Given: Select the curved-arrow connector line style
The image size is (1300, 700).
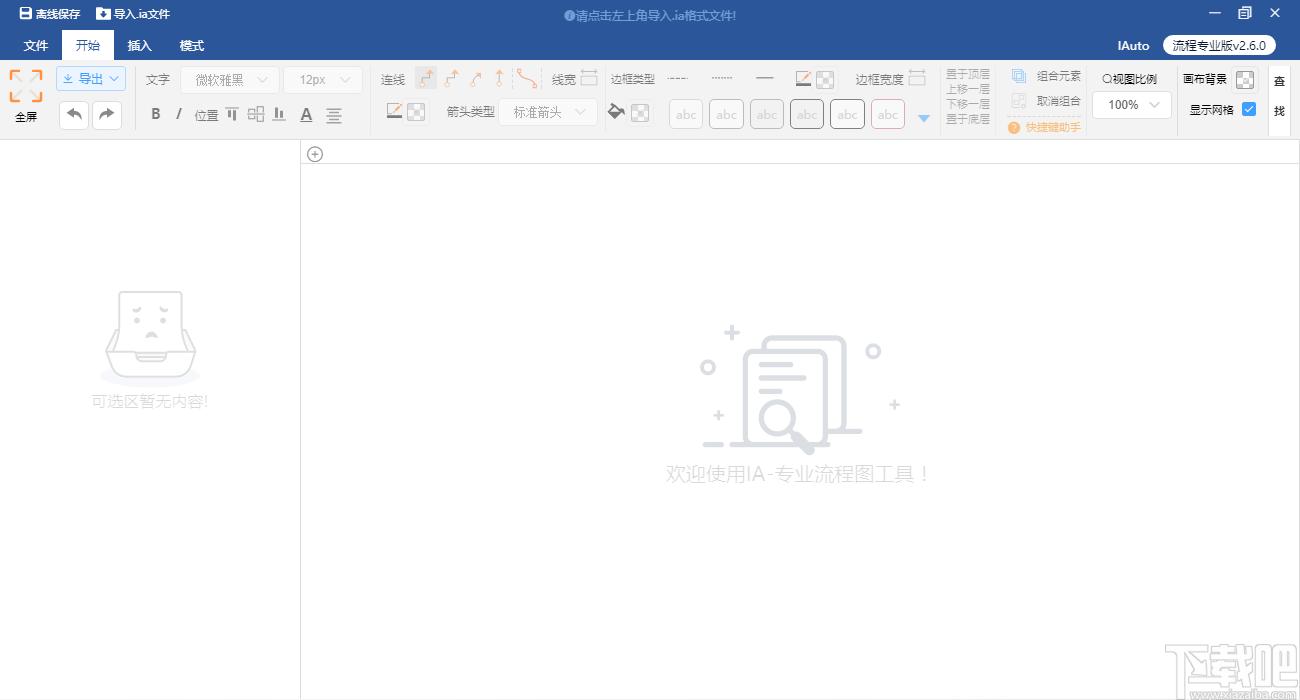Looking at the screenshot, I should click(x=475, y=78).
